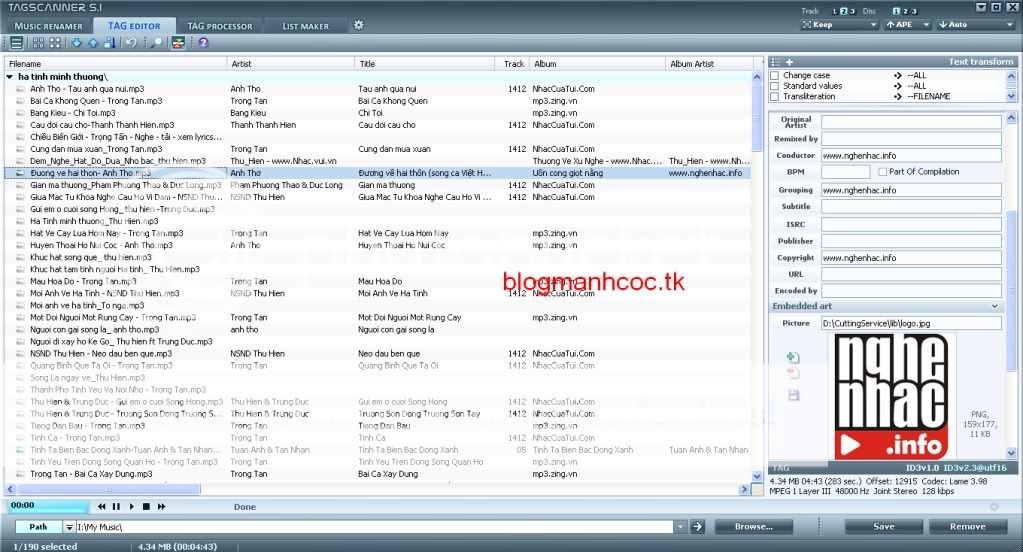Switch to the Music Renamer tab

click(49, 26)
